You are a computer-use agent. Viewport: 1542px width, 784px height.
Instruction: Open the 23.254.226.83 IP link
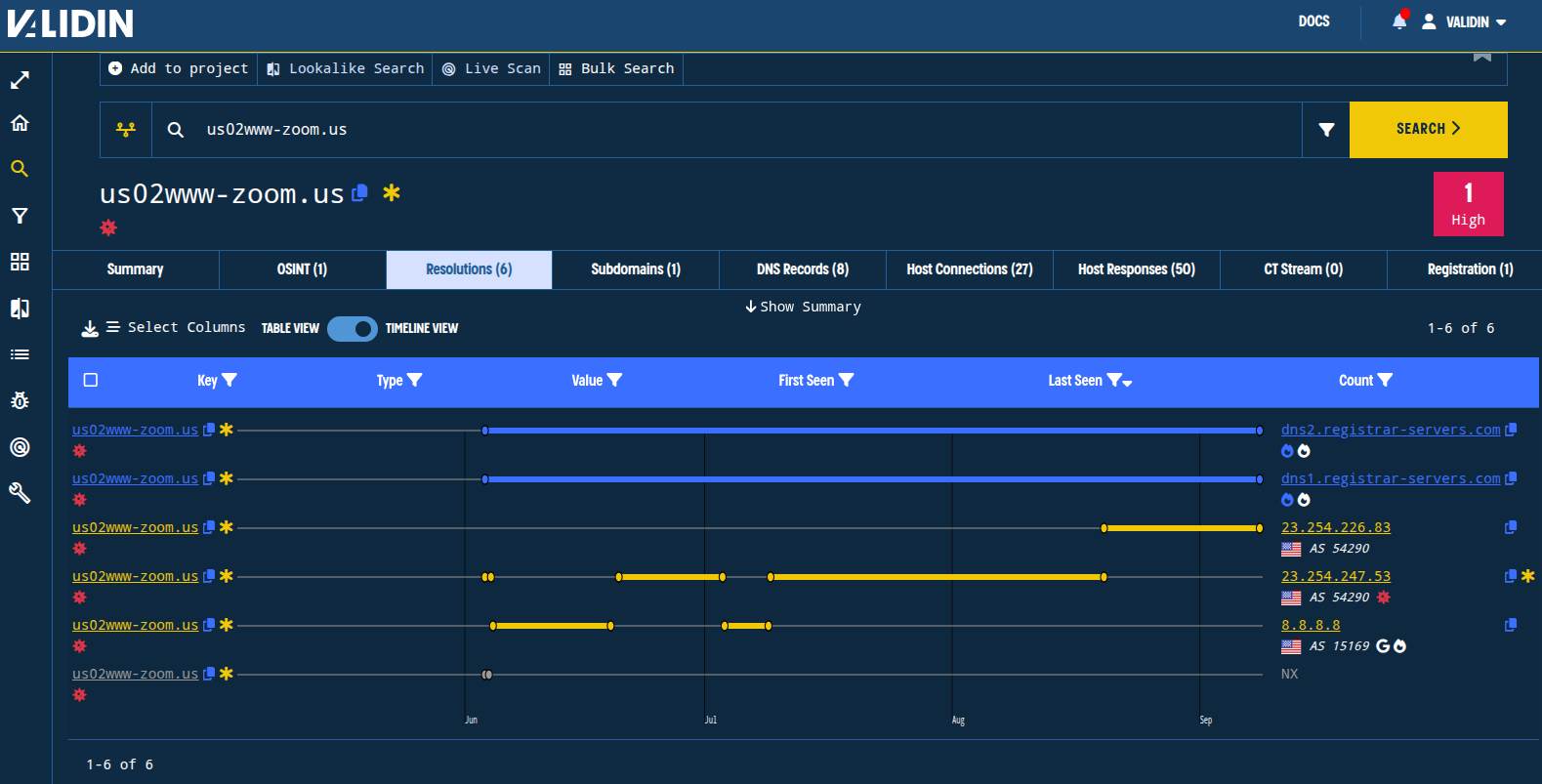(1336, 527)
